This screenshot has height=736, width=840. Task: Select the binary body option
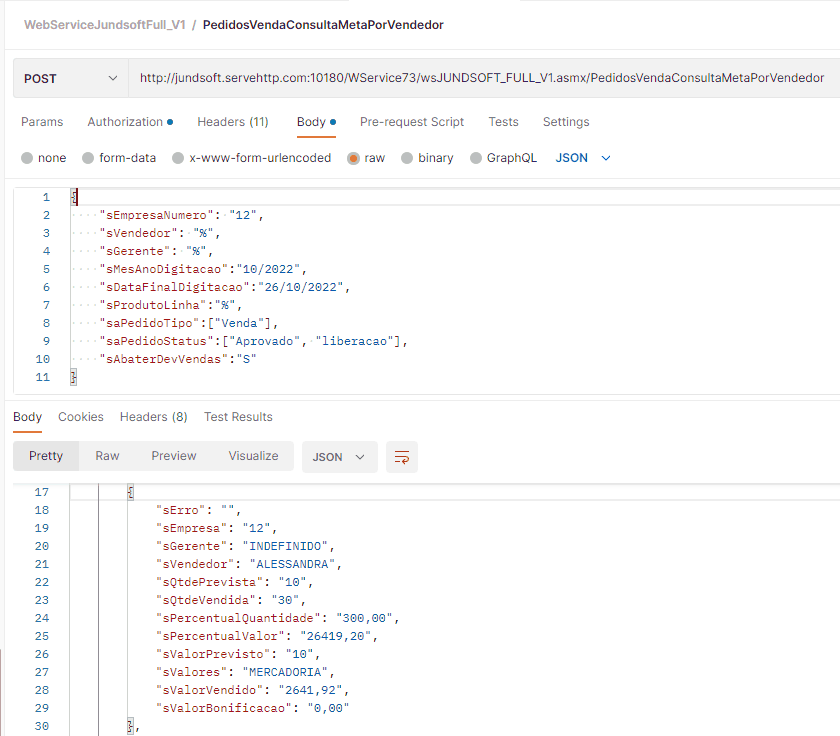click(406, 158)
